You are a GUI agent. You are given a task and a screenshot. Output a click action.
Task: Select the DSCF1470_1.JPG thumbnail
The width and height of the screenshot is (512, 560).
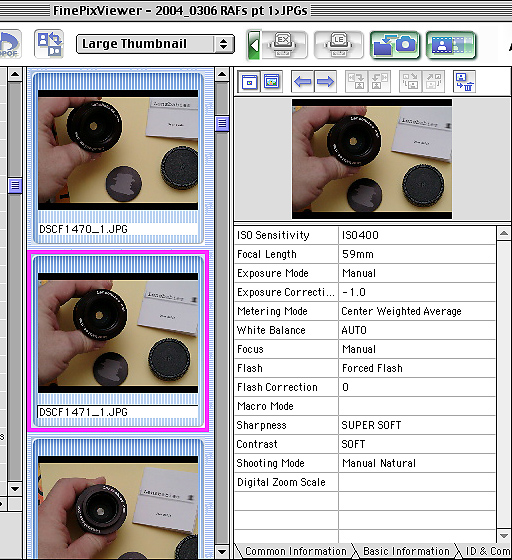[118, 150]
